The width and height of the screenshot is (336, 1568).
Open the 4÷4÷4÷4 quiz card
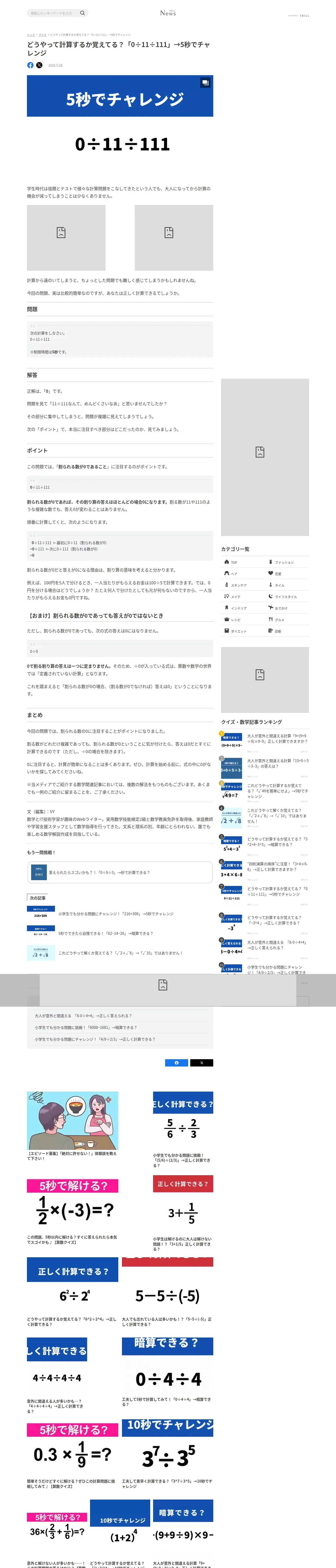(57, 1375)
